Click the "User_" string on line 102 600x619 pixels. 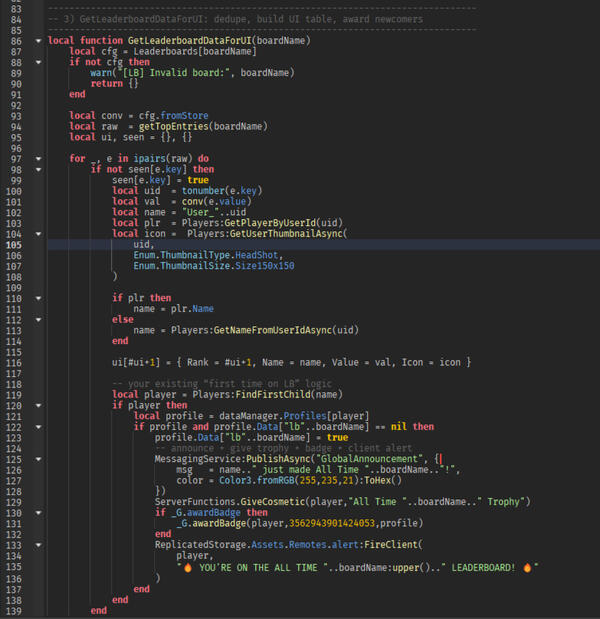coord(201,212)
